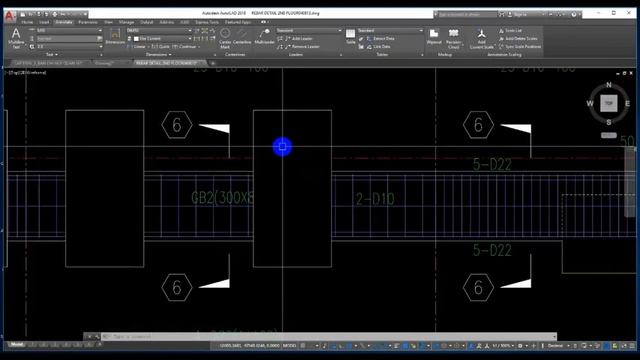Open the Scale List

coord(510,31)
